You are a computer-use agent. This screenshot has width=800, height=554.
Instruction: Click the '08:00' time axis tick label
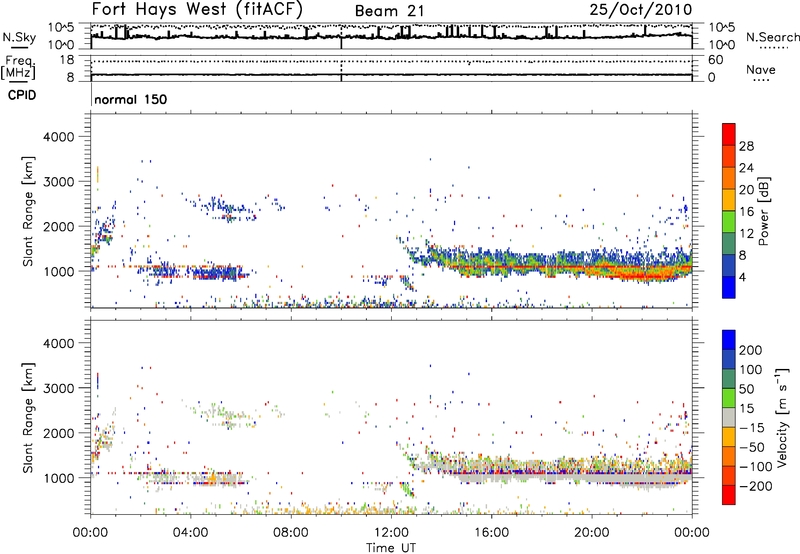[x=291, y=533]
